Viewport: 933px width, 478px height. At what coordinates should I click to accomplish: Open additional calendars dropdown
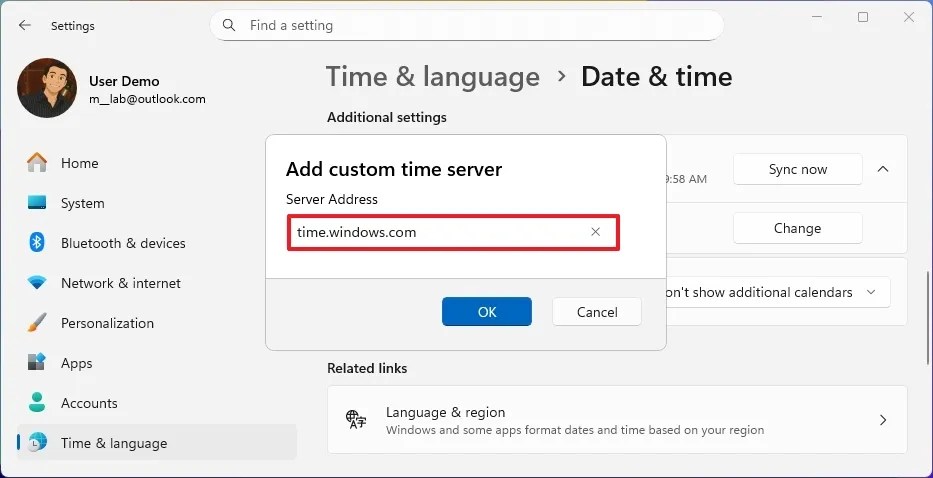777,292
